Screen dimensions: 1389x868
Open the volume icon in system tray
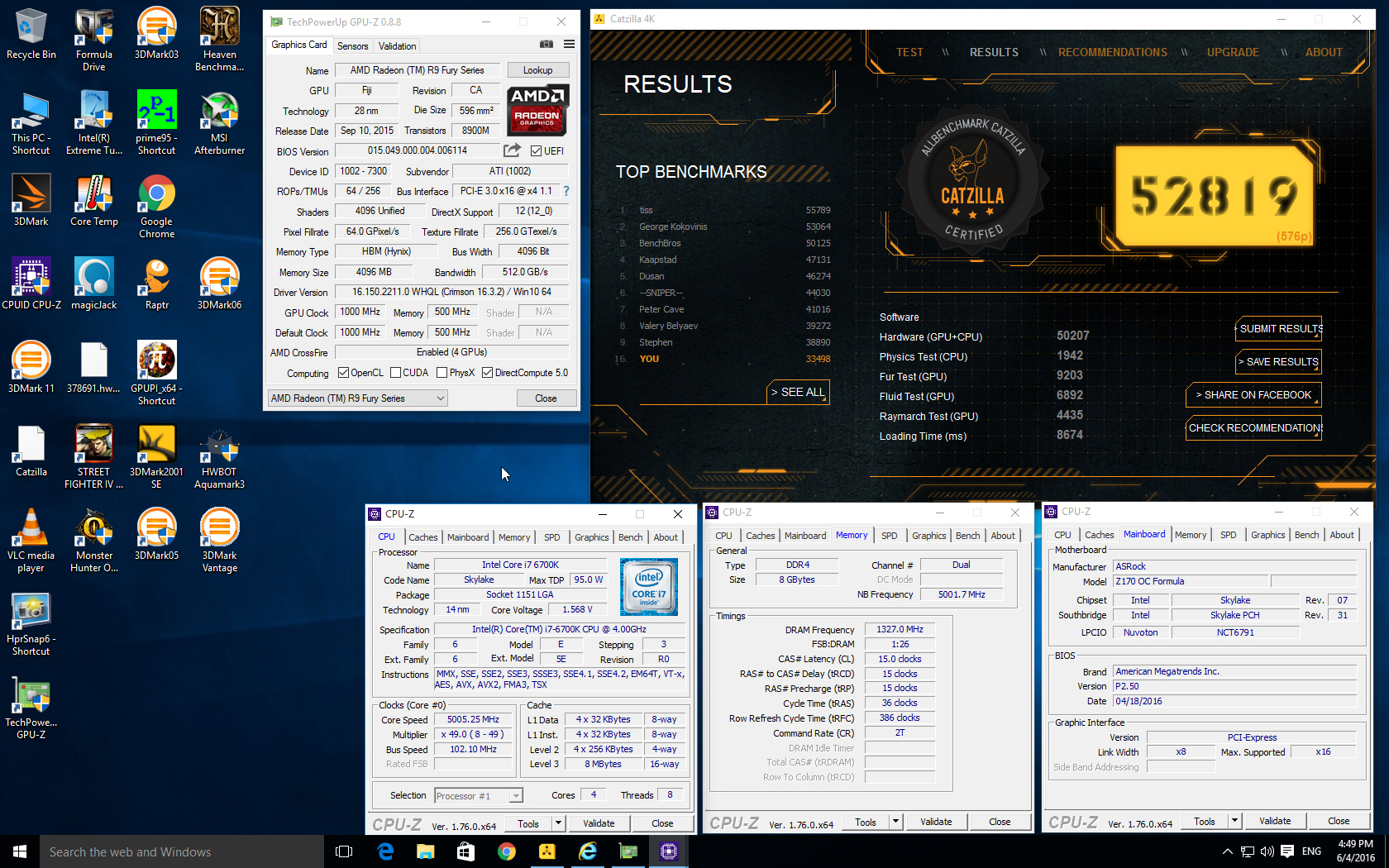pyautogui.click(x=1267, y=851)
